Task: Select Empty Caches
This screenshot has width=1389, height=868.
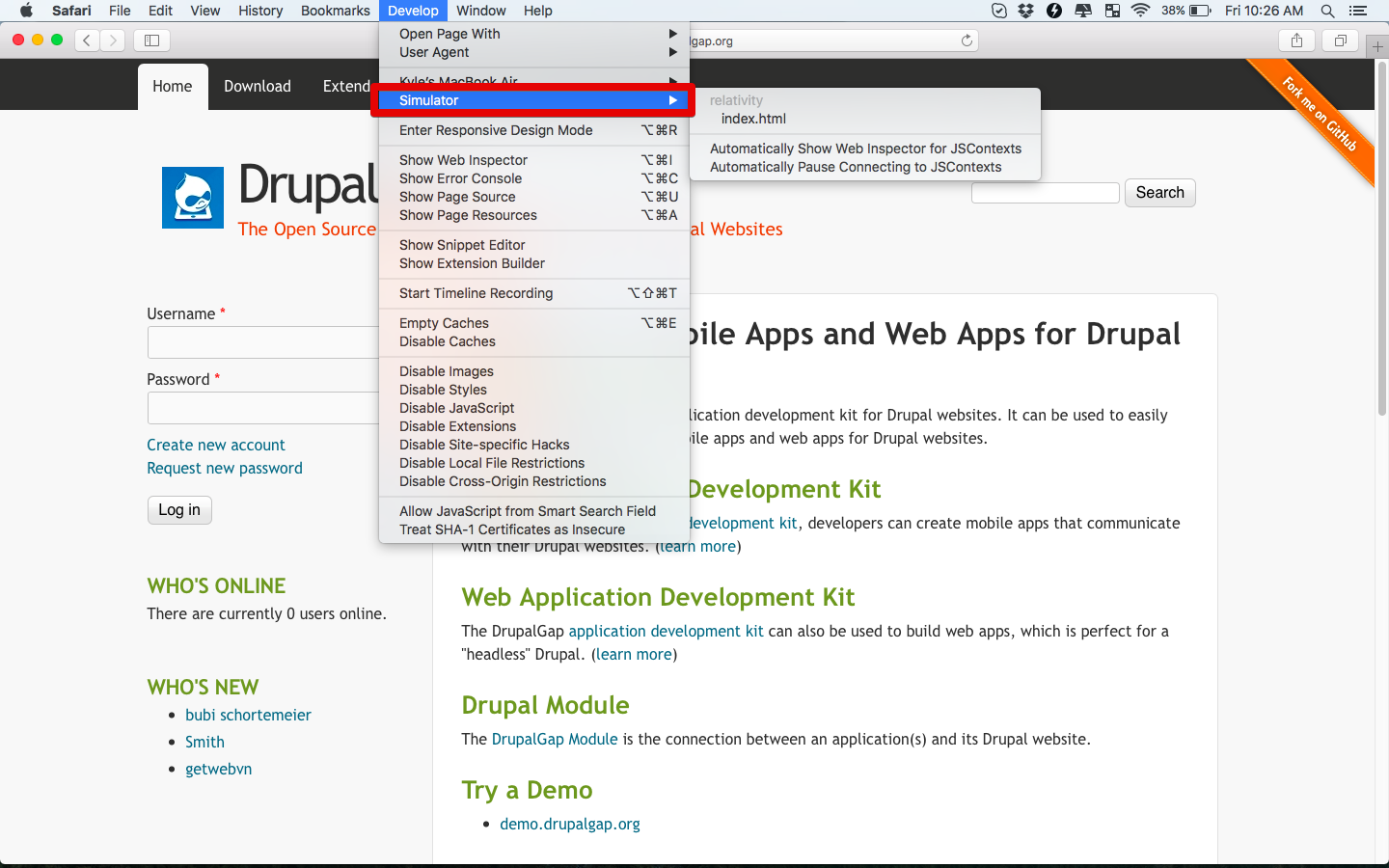Action: (534, 323)
